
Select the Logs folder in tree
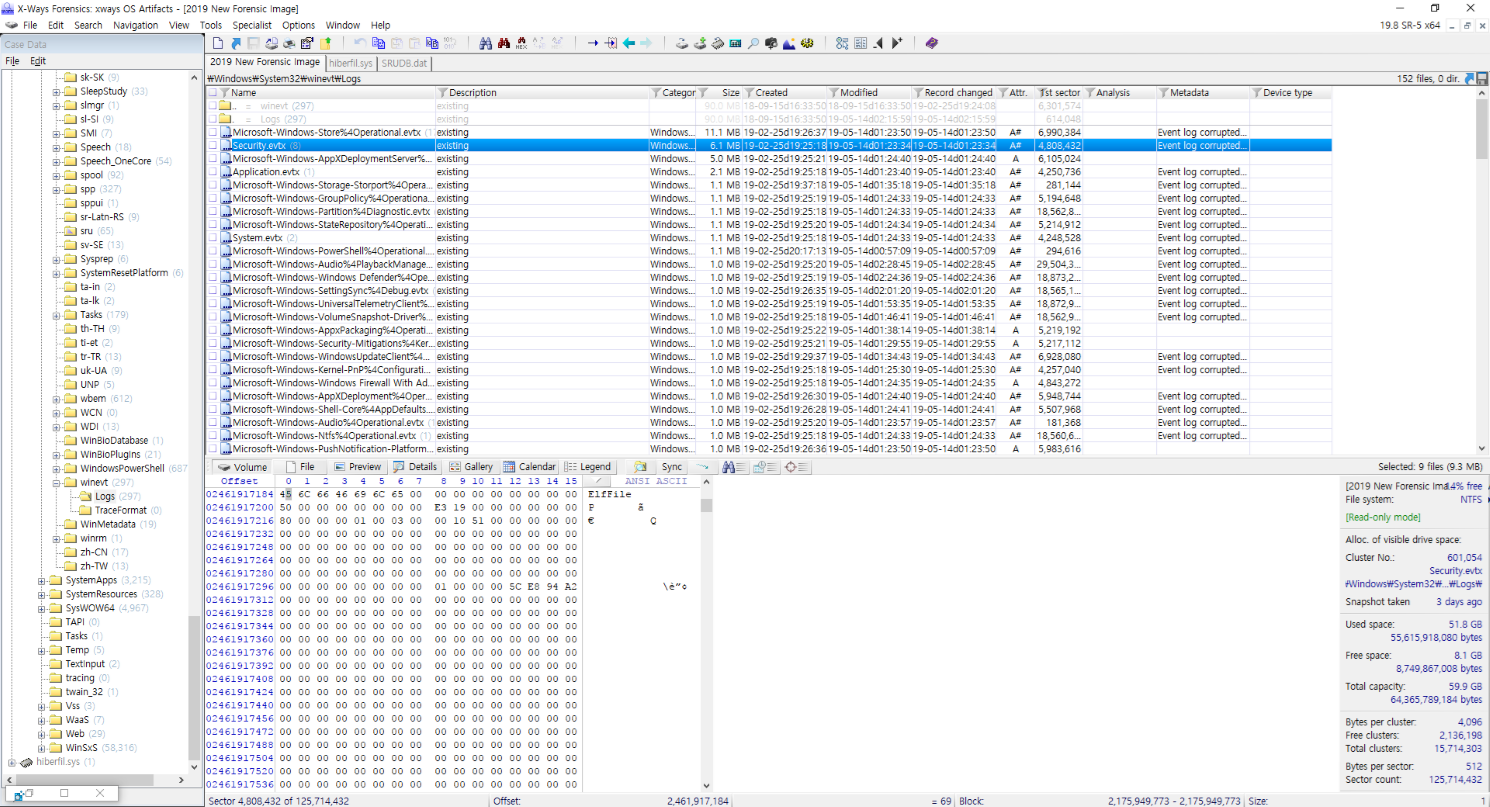click(105, 496)
